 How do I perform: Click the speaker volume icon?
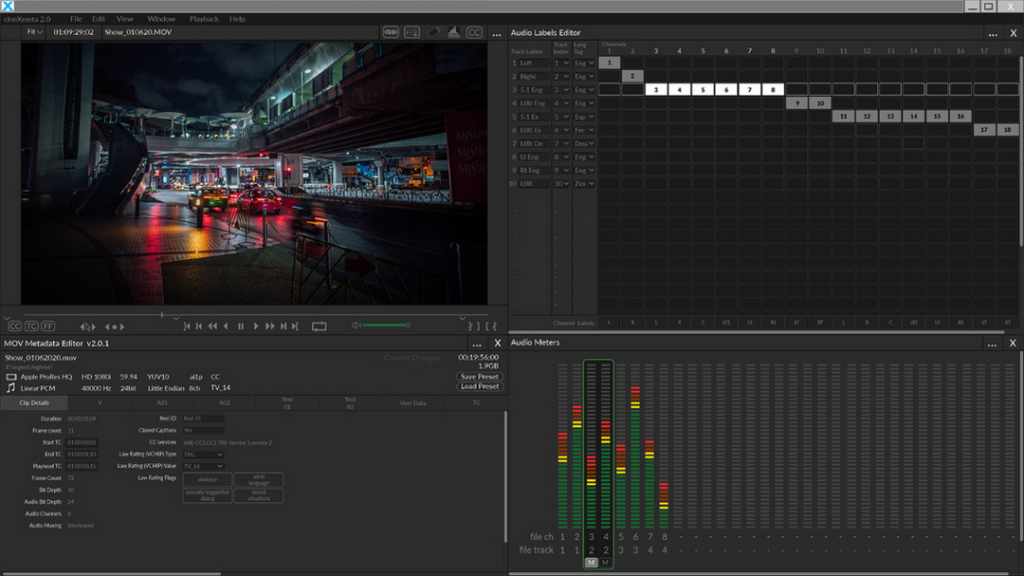coord(356,326)
